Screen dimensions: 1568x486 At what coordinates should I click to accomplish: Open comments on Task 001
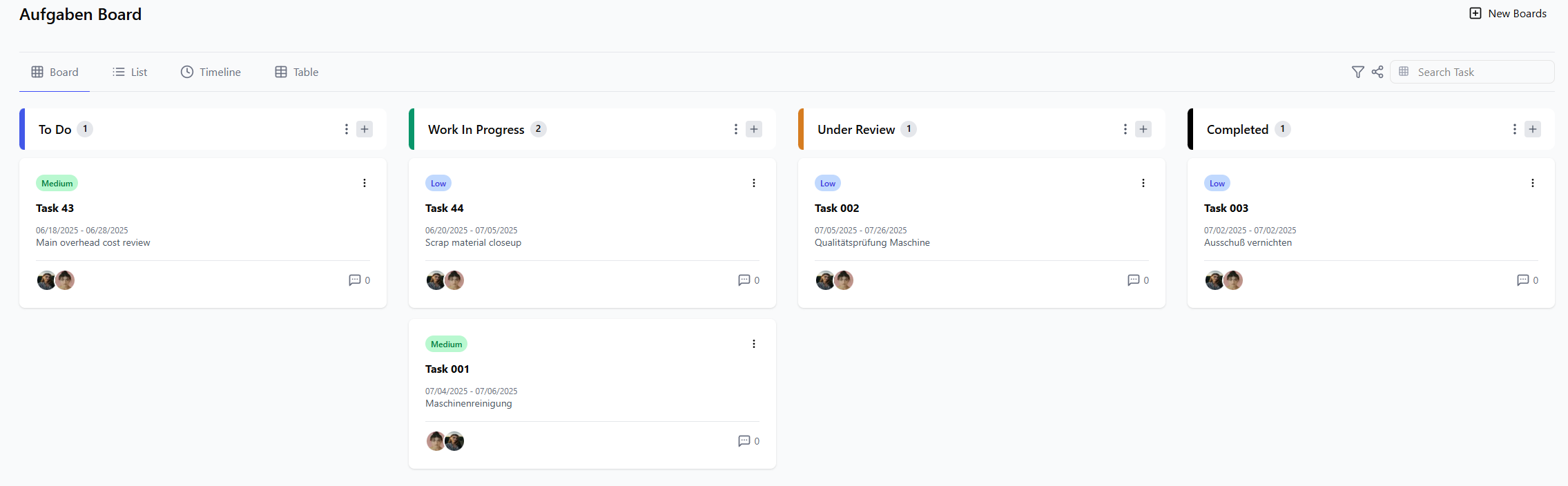[744, 441]
